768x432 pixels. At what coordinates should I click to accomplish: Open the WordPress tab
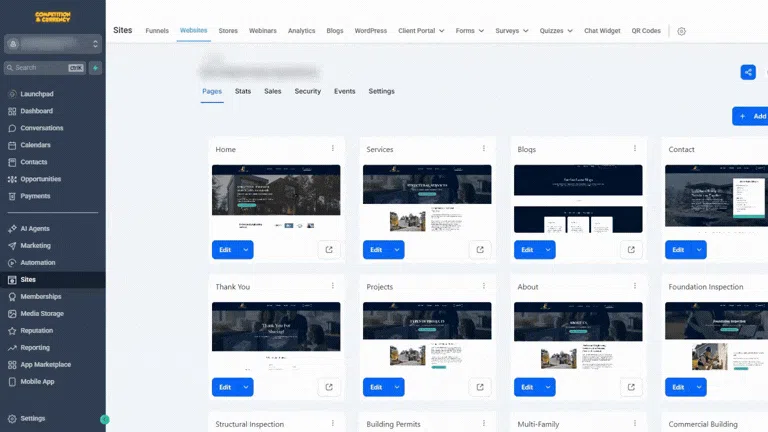point(370,30)
